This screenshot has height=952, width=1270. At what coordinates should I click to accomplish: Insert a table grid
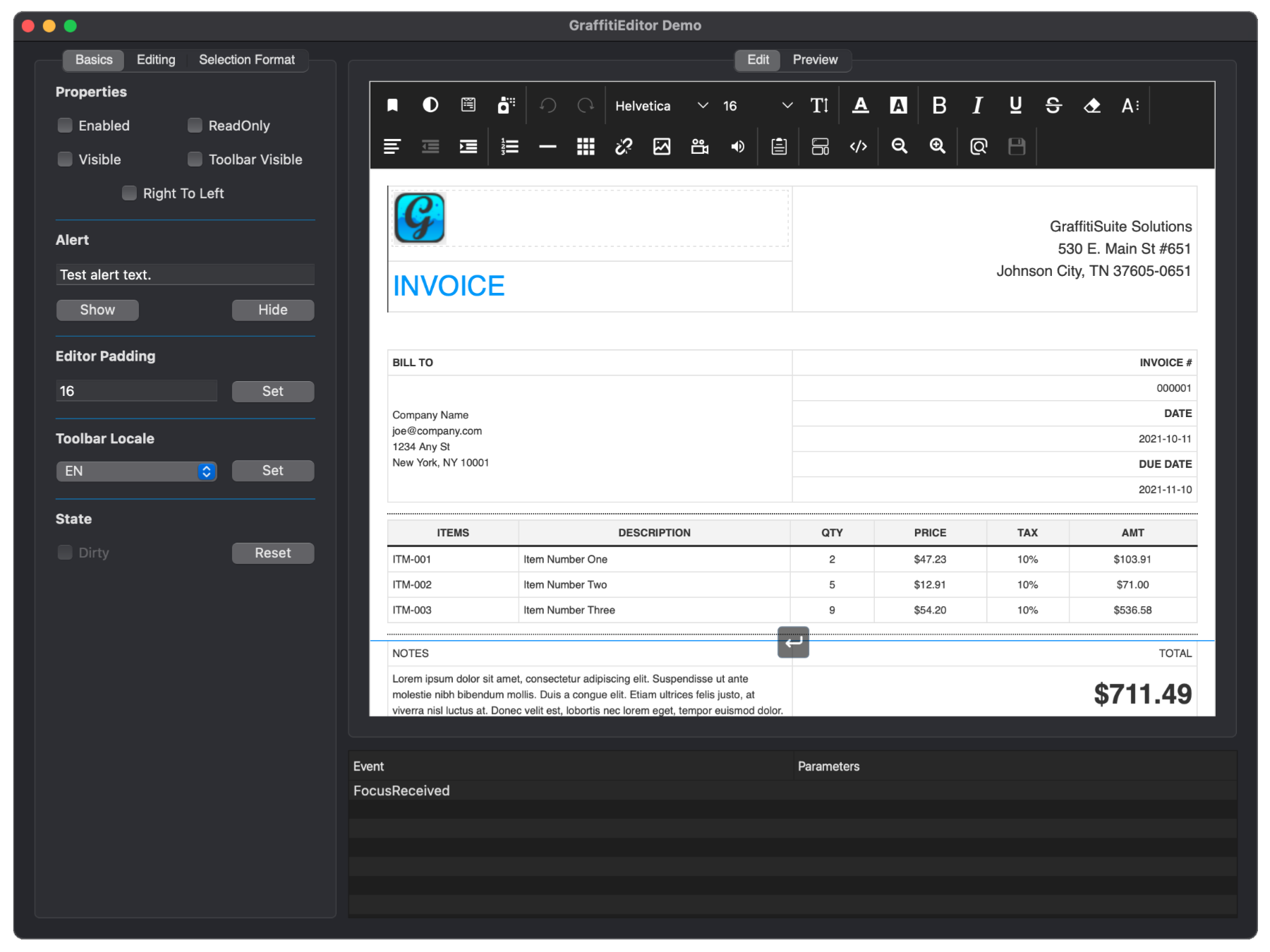point(586,146)
